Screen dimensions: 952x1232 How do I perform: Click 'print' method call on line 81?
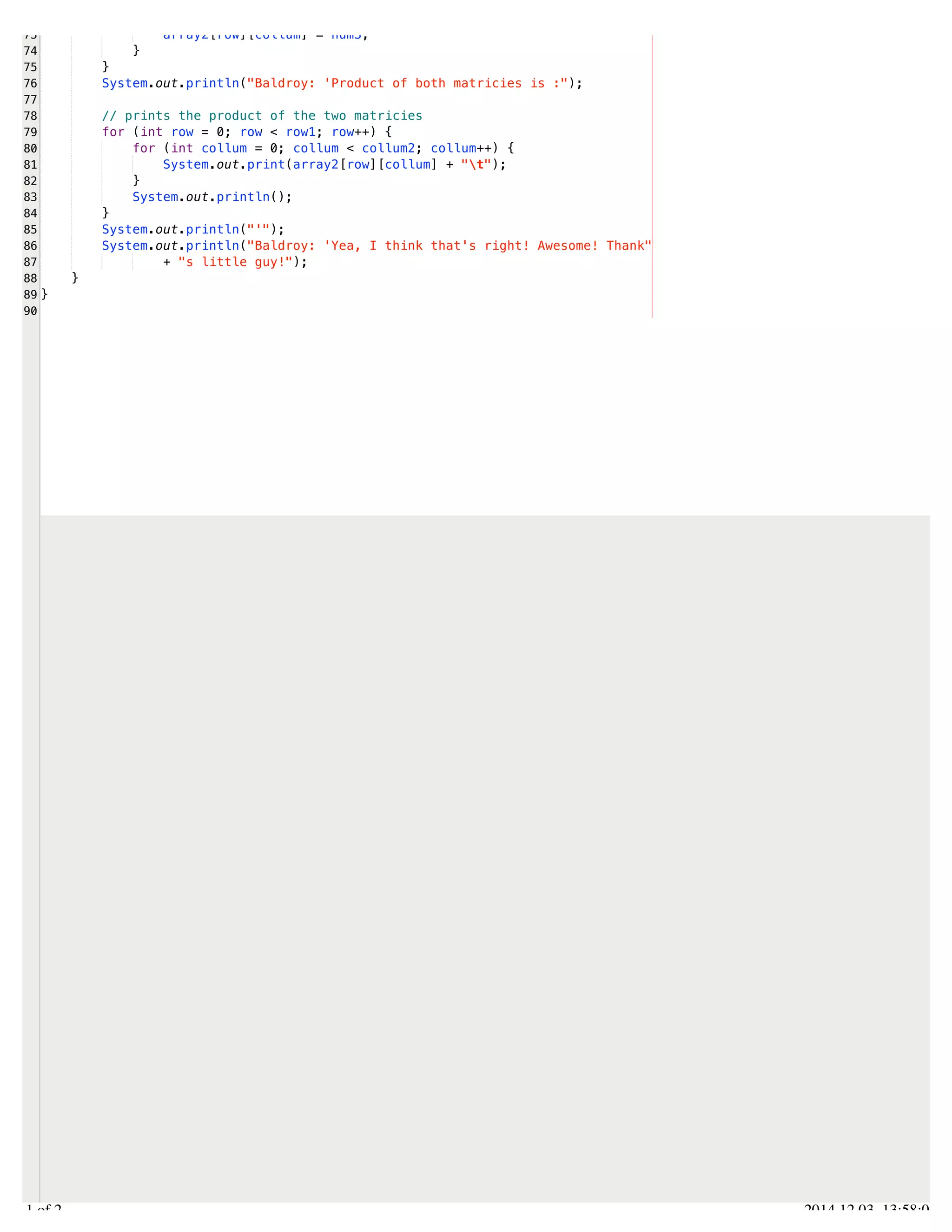[265, 165]
